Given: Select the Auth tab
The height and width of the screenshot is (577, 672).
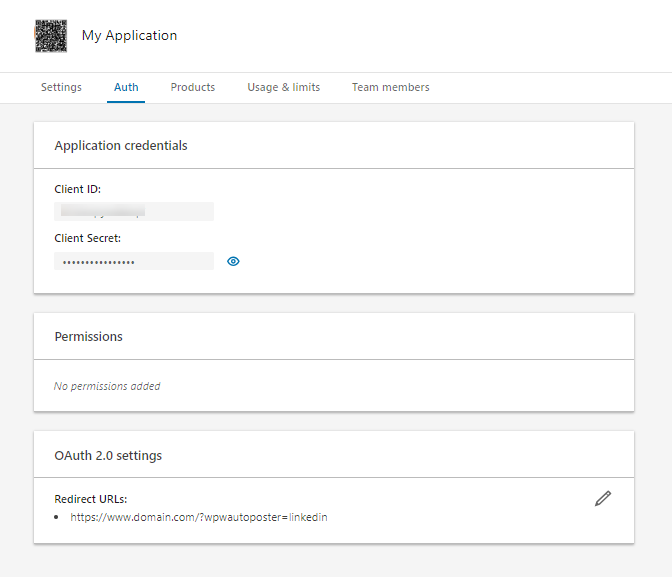Looking at the screenshot, I should pos(126,87).
